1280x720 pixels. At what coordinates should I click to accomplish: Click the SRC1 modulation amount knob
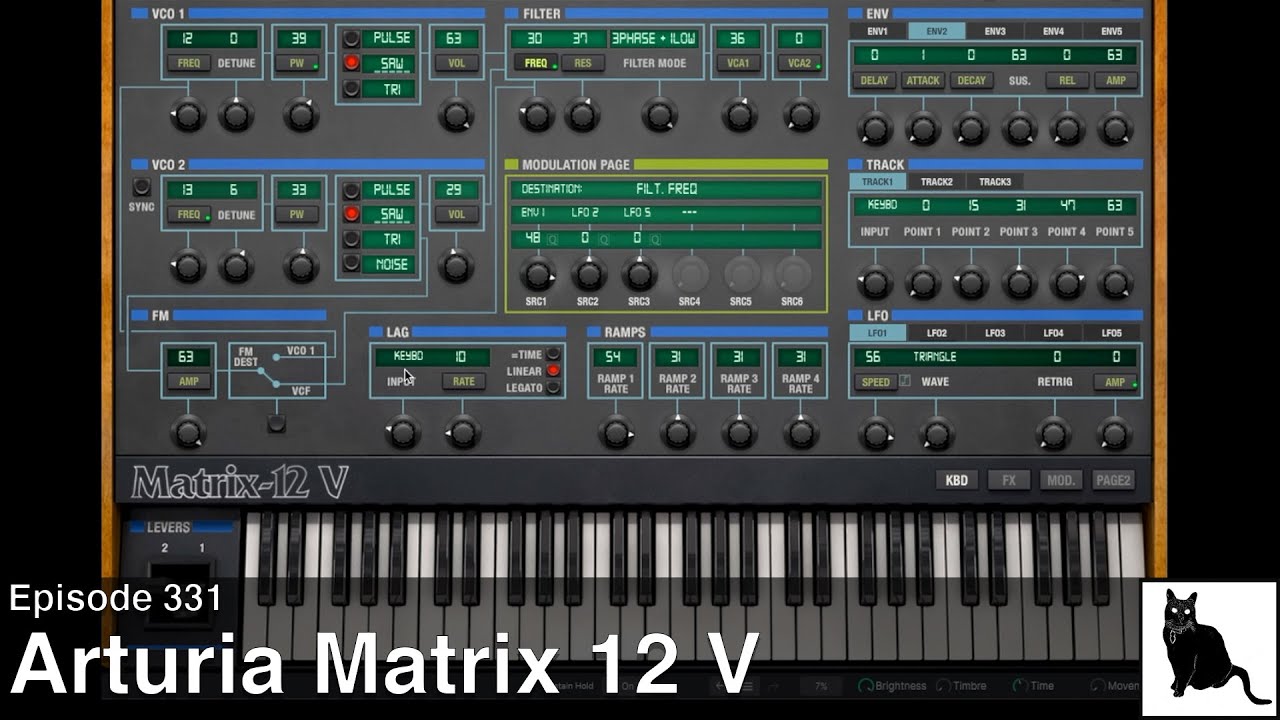coord(537,273)
